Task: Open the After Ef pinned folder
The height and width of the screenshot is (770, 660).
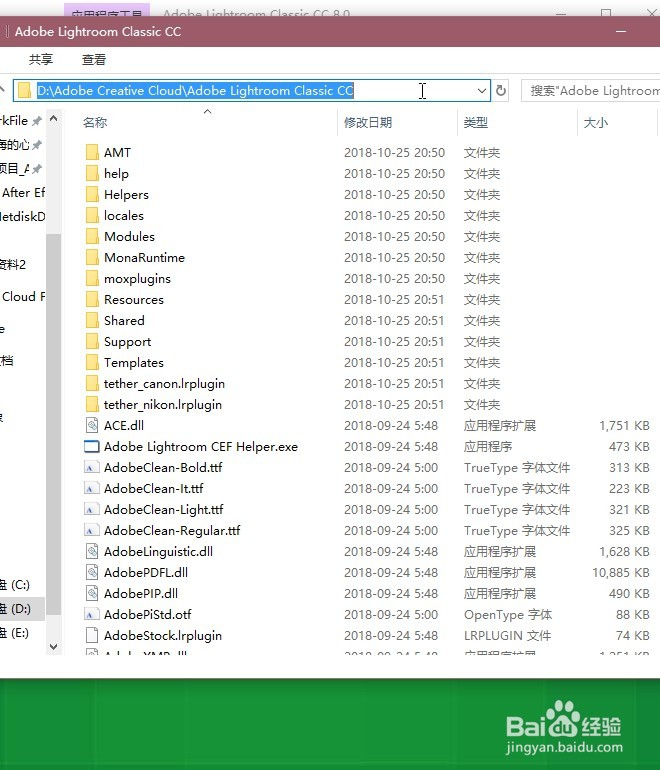Action: tap(23, 192)
